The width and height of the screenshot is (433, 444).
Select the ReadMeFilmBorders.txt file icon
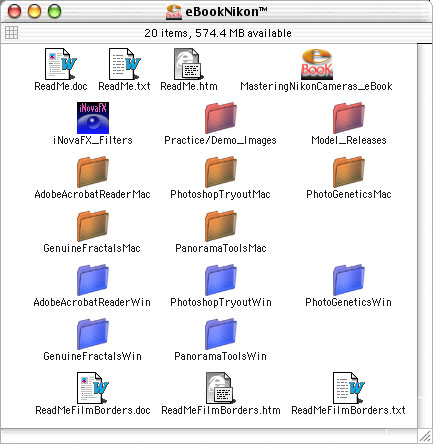[x=349, y=388]
